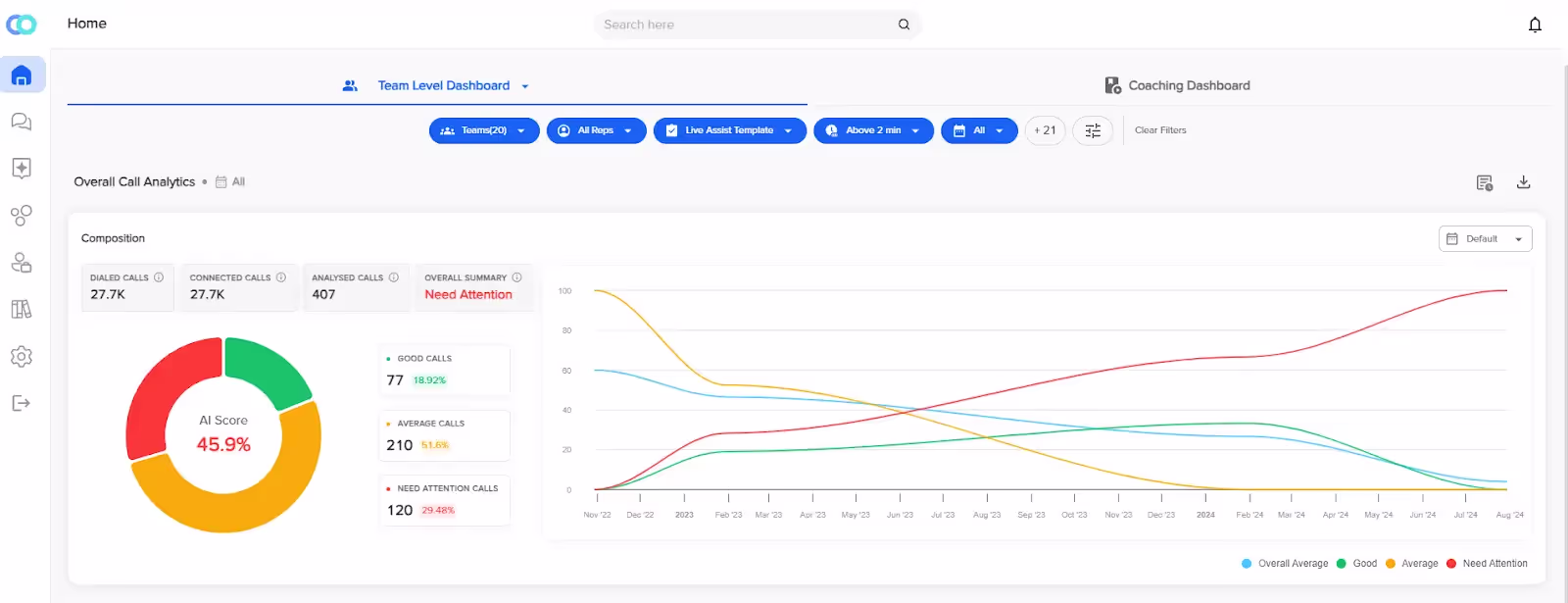Viewport: 1568px width, 603px height.
Task: Switch to Team Level Dashboard tab
Action: (437, 86)
